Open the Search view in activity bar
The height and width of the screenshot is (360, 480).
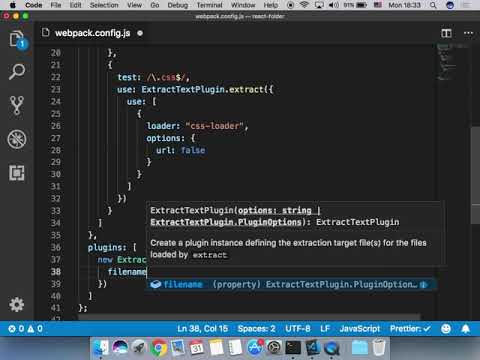17,71
